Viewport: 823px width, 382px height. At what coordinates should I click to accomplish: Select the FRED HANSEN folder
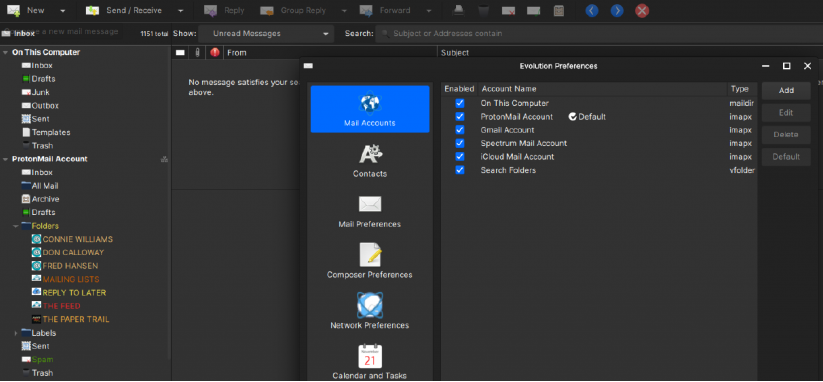(65, 266)
